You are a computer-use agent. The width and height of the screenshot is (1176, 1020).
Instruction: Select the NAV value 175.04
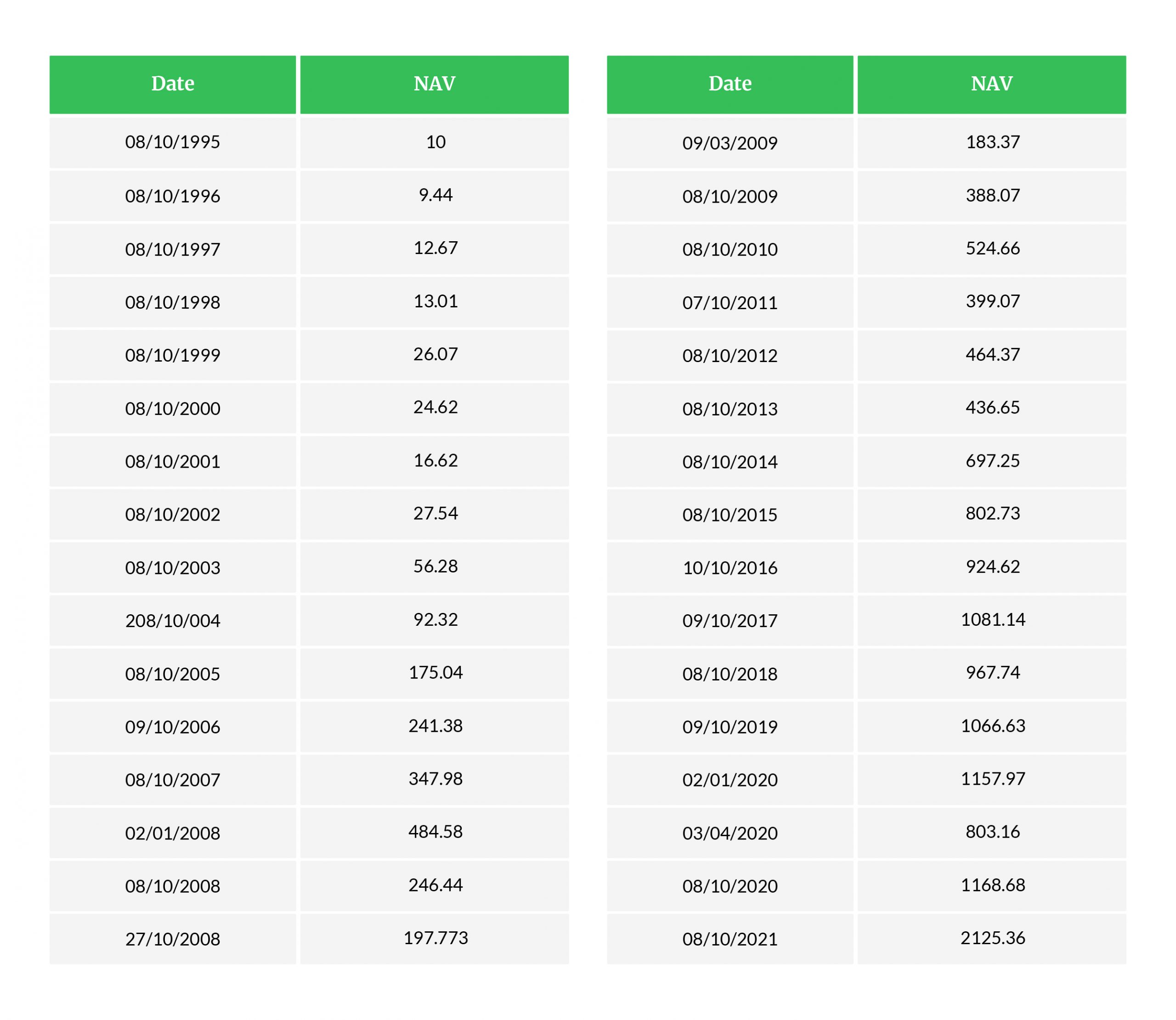tap(435, 673)
